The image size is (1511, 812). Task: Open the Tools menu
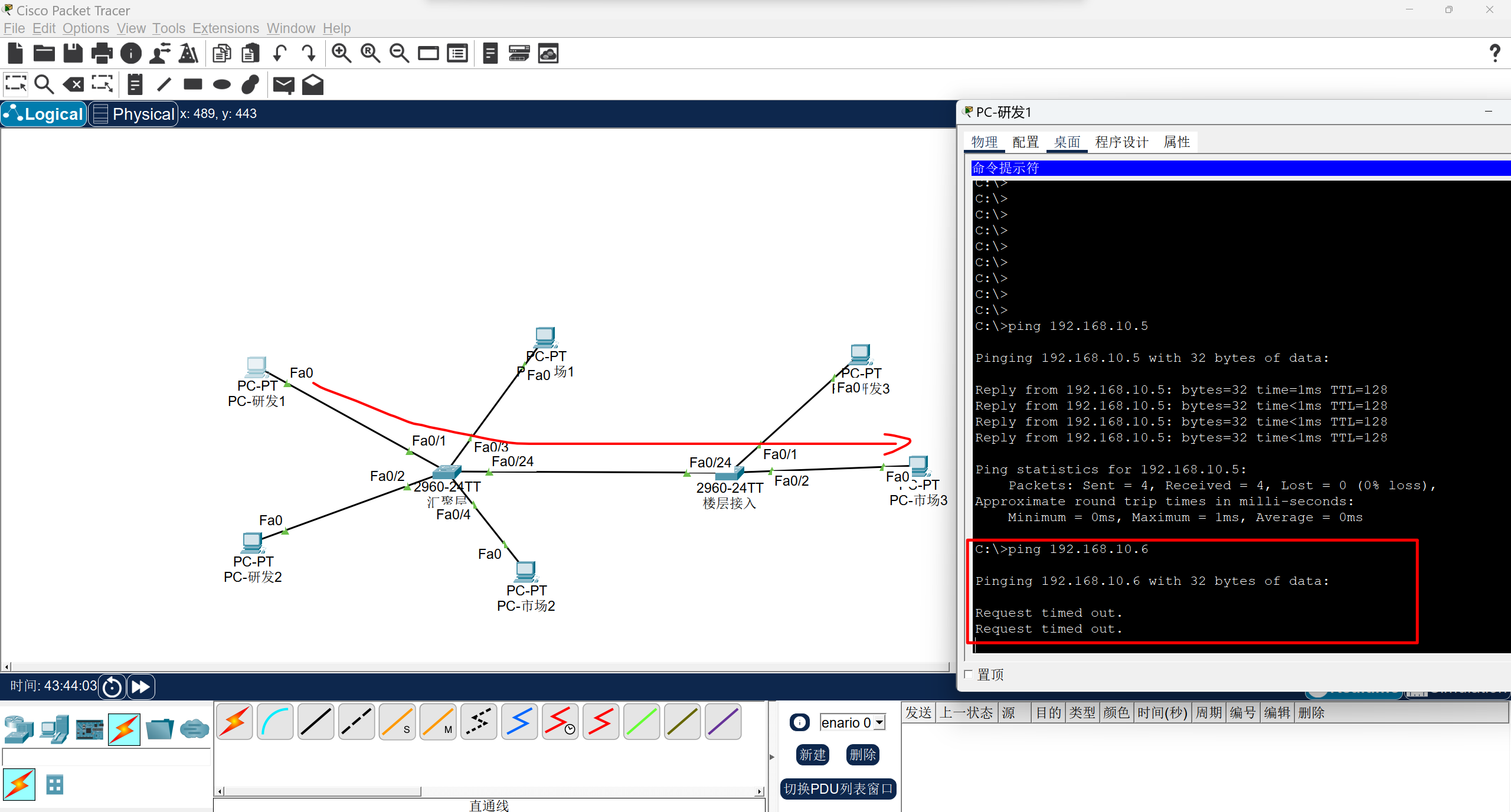(169, 28)
